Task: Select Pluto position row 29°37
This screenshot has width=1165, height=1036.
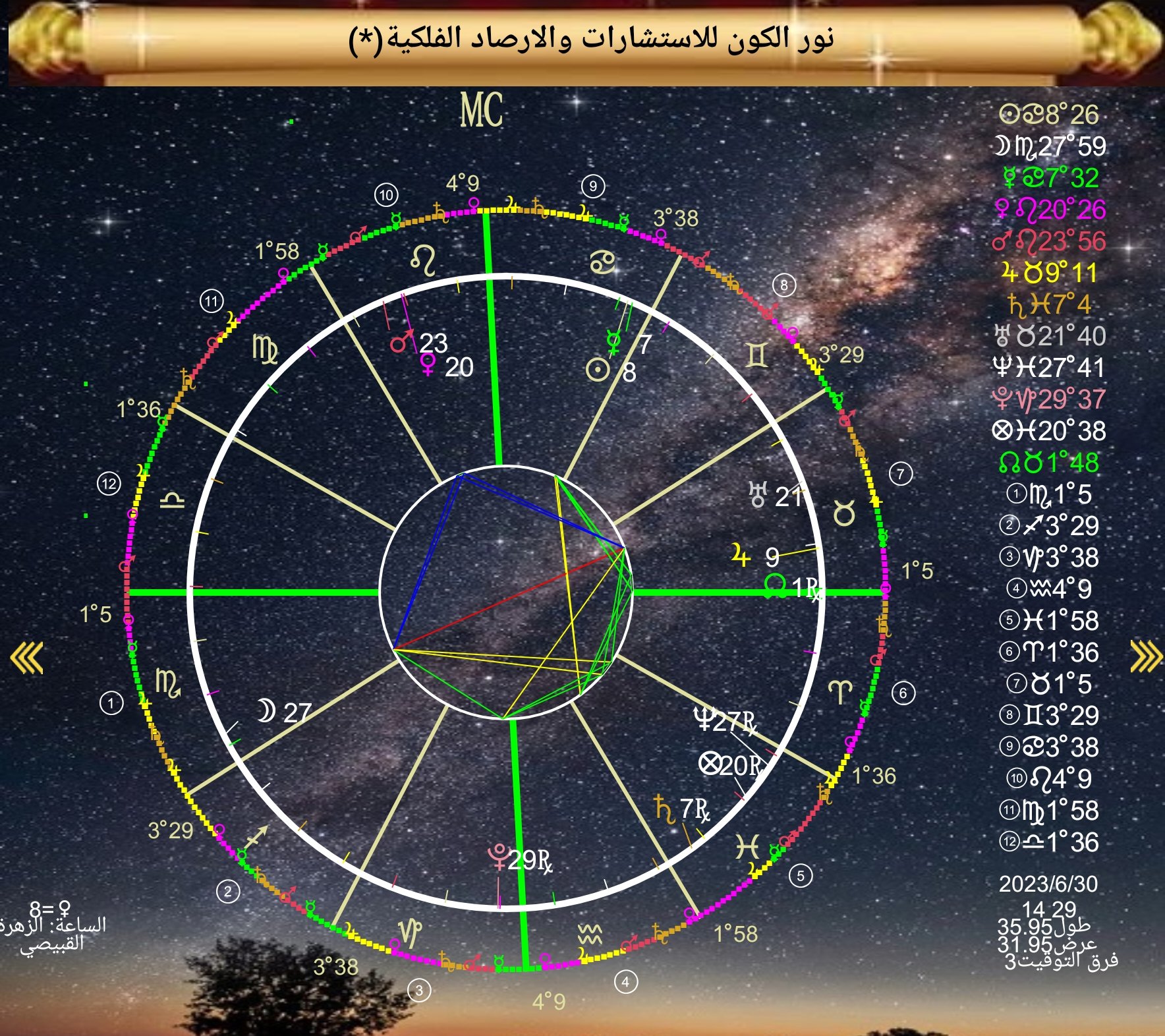Action: click(x=1049, y=399)
